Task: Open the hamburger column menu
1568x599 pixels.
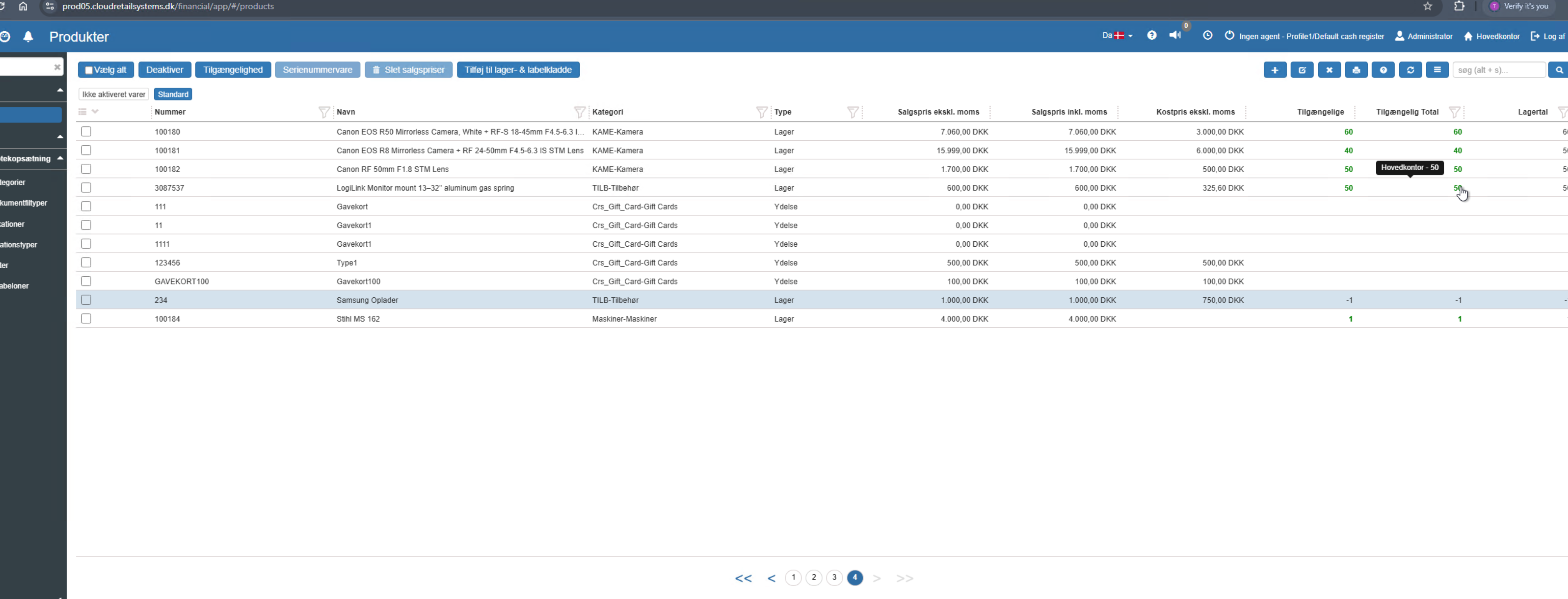Action: (x=1437, y=70)
